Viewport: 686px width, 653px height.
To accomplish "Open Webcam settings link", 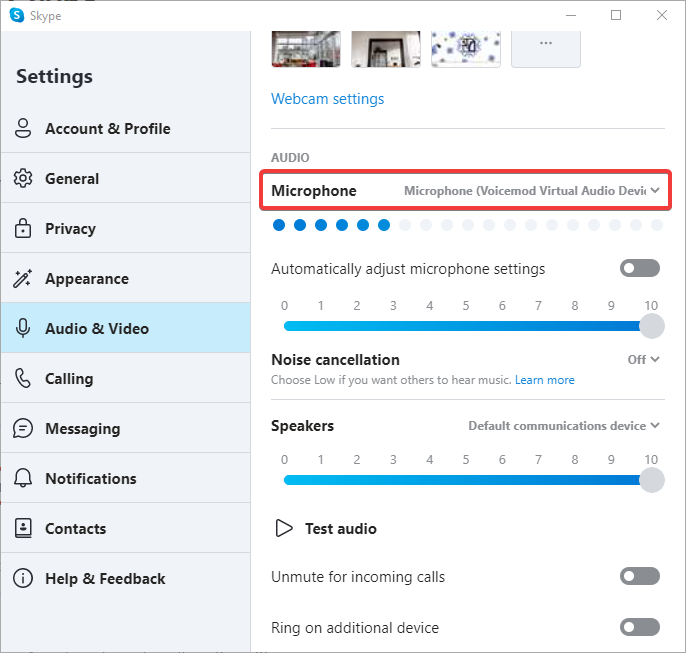I will pos(327,99).
